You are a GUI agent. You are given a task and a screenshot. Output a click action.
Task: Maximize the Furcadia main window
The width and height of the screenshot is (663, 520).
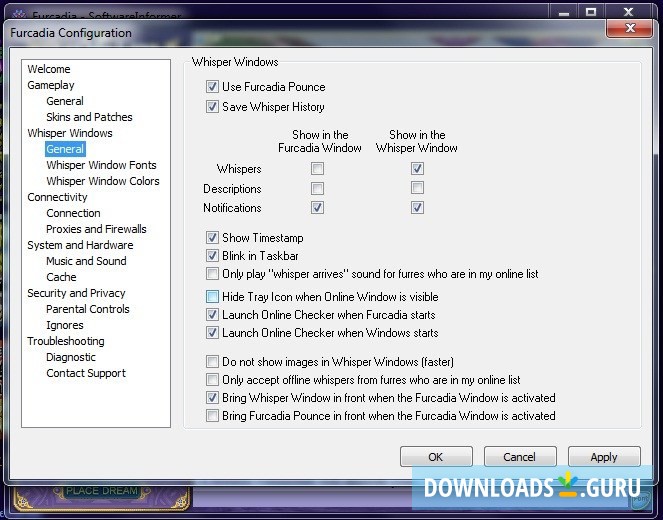591,12
